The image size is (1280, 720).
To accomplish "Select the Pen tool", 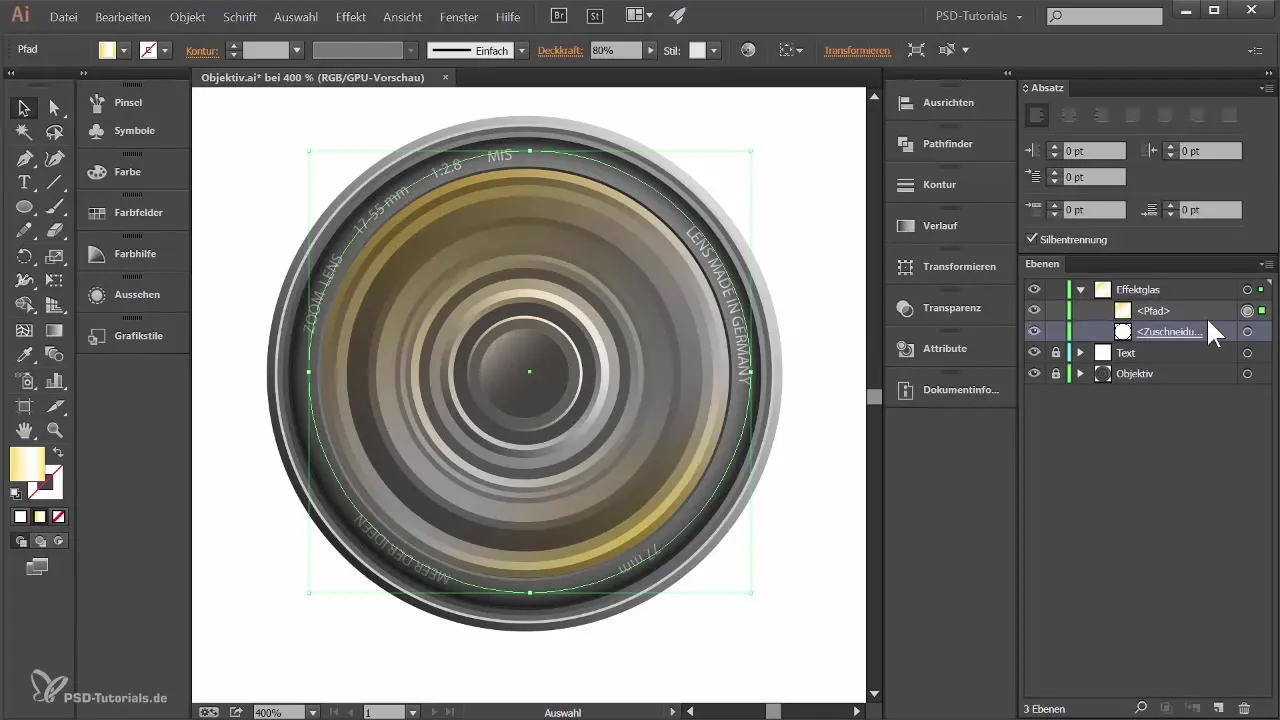I will [x=24, y=158].
